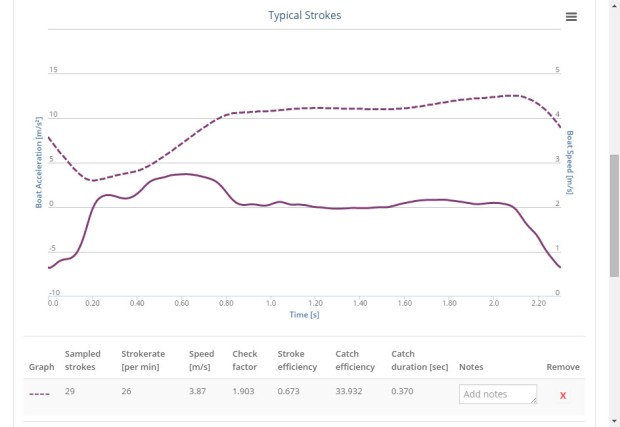Click the Typical Strokes chart title
620x427 pixels.
click(304, 16)
